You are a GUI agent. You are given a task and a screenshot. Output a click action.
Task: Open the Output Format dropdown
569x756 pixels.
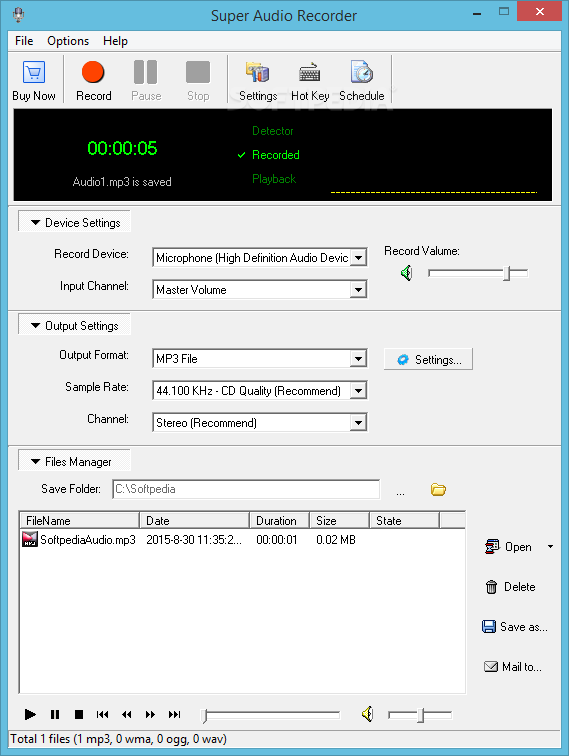(x=358, y=359)
